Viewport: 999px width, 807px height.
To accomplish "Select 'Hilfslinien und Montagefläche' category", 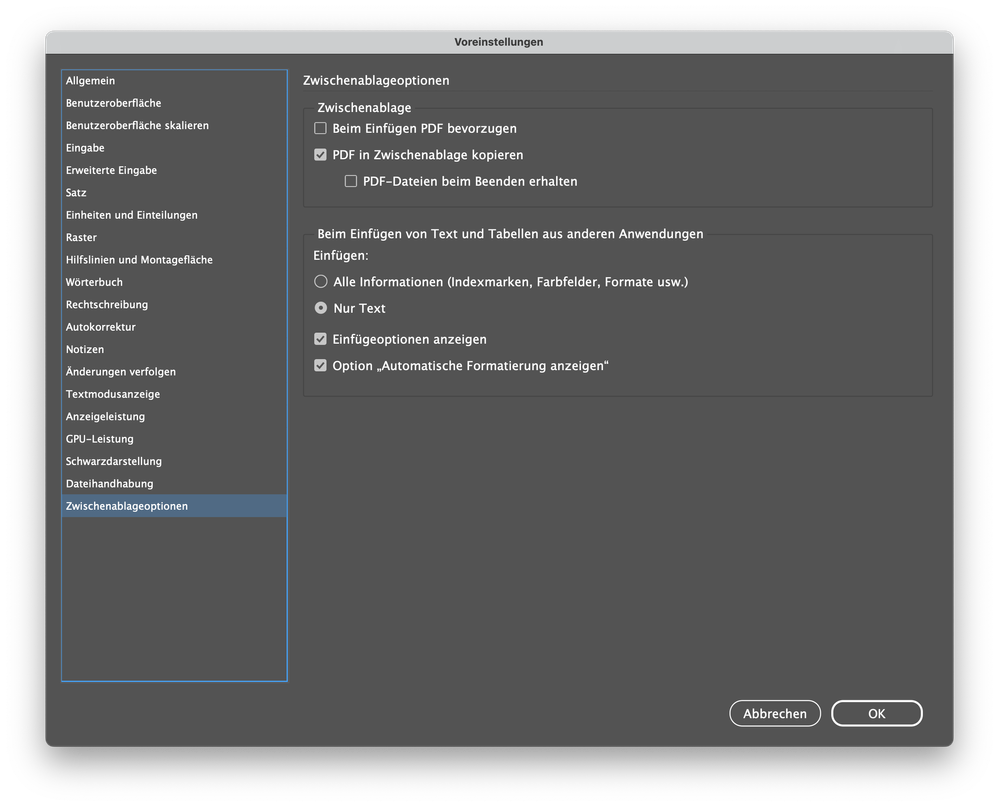I will pyautogui.click(x=140, y=260).
